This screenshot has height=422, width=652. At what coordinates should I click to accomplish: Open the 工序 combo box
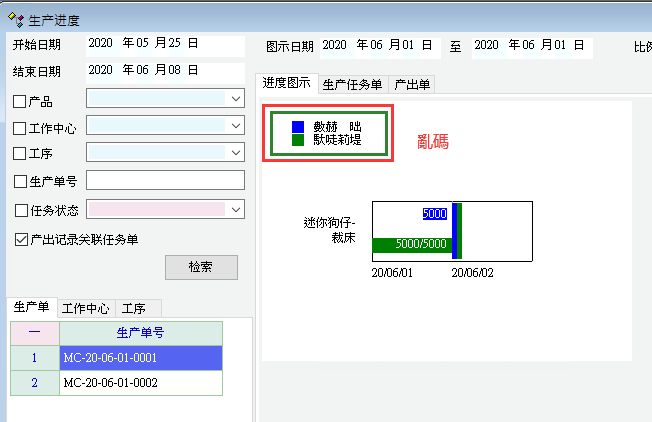click(235, 153)
